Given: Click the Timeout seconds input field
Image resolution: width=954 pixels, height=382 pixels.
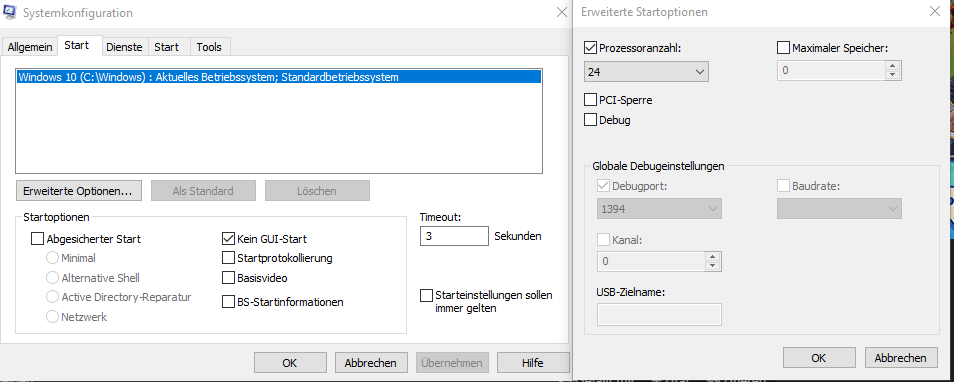Looking at the screenshot, I should click(x=454, y=236).
